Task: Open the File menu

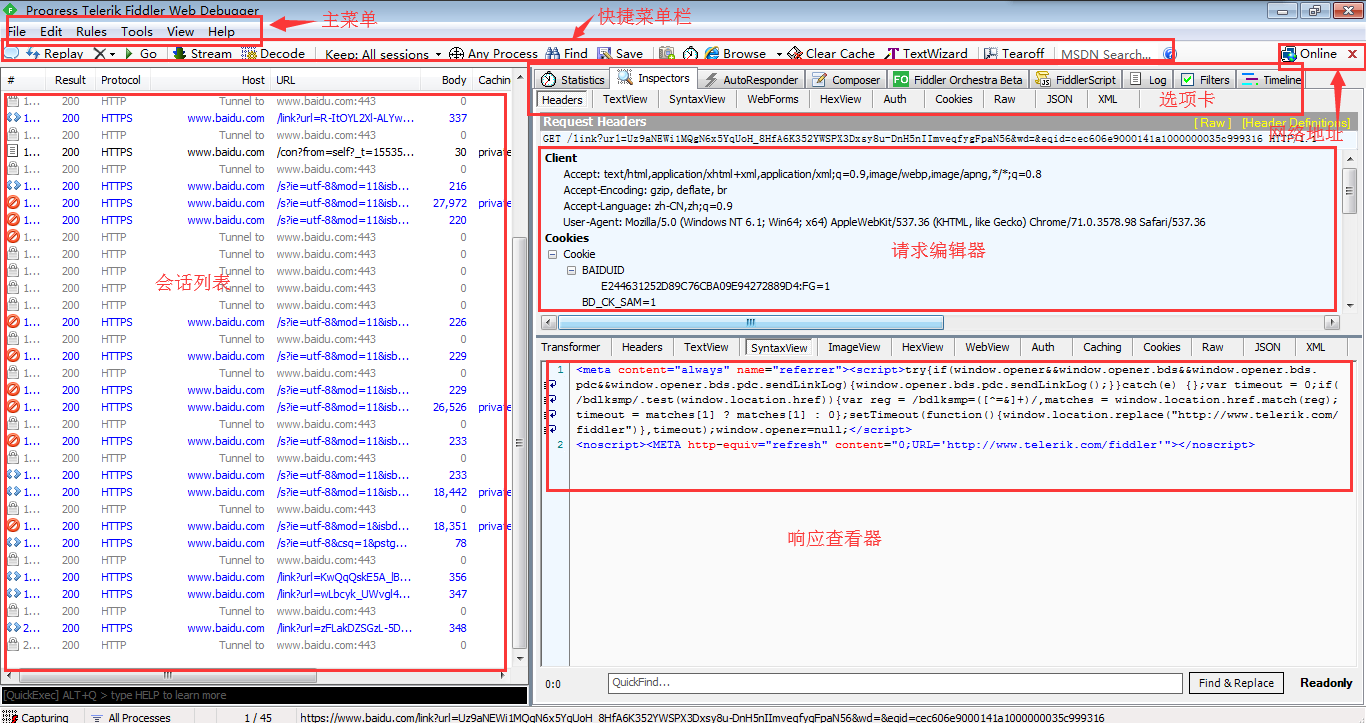Action: click(16, 31)
